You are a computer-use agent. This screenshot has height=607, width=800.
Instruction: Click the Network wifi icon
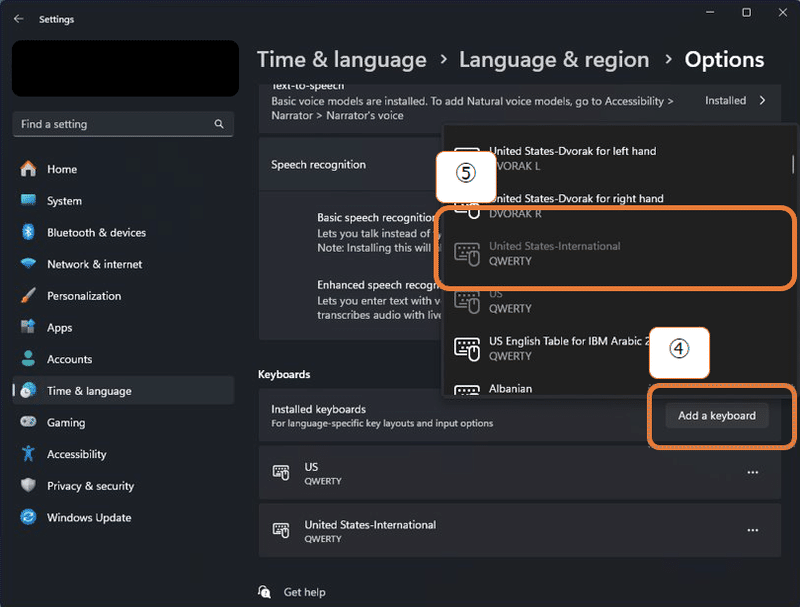[x=29, y=264]
